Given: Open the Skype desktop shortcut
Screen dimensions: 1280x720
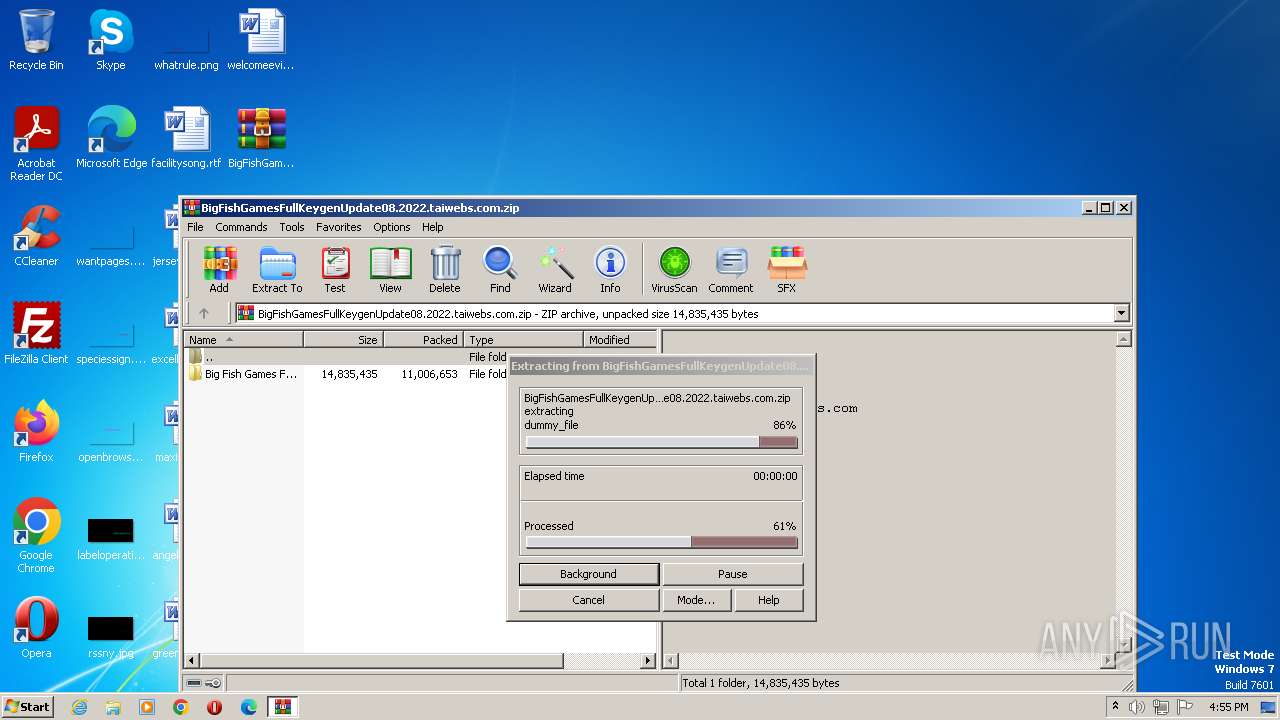Looking at the screenshot, I should [x=110, y=40].
